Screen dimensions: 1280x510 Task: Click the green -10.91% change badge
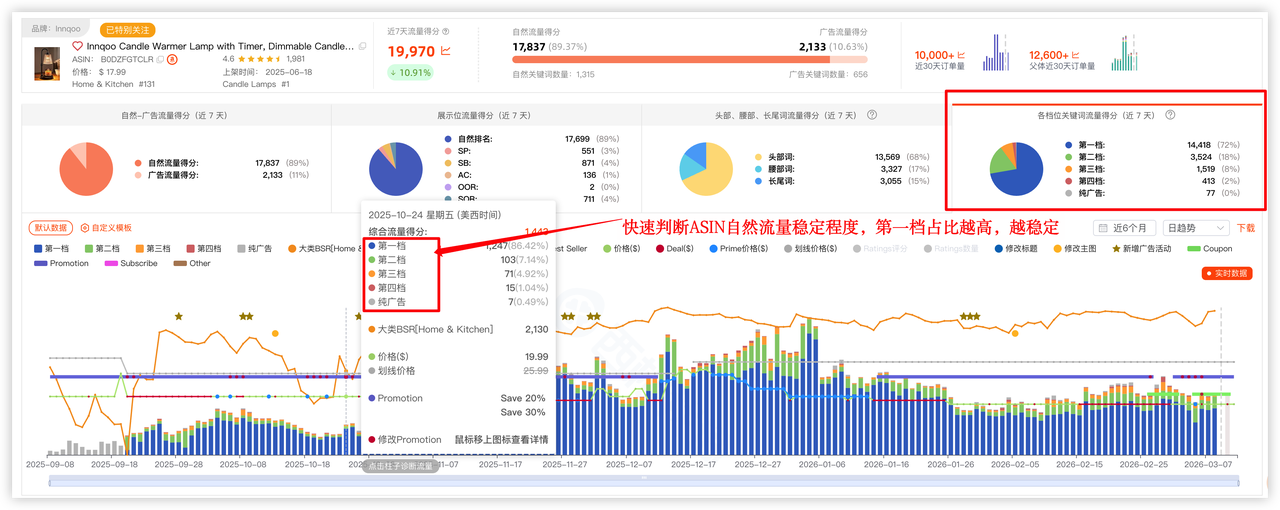(411, 72)
